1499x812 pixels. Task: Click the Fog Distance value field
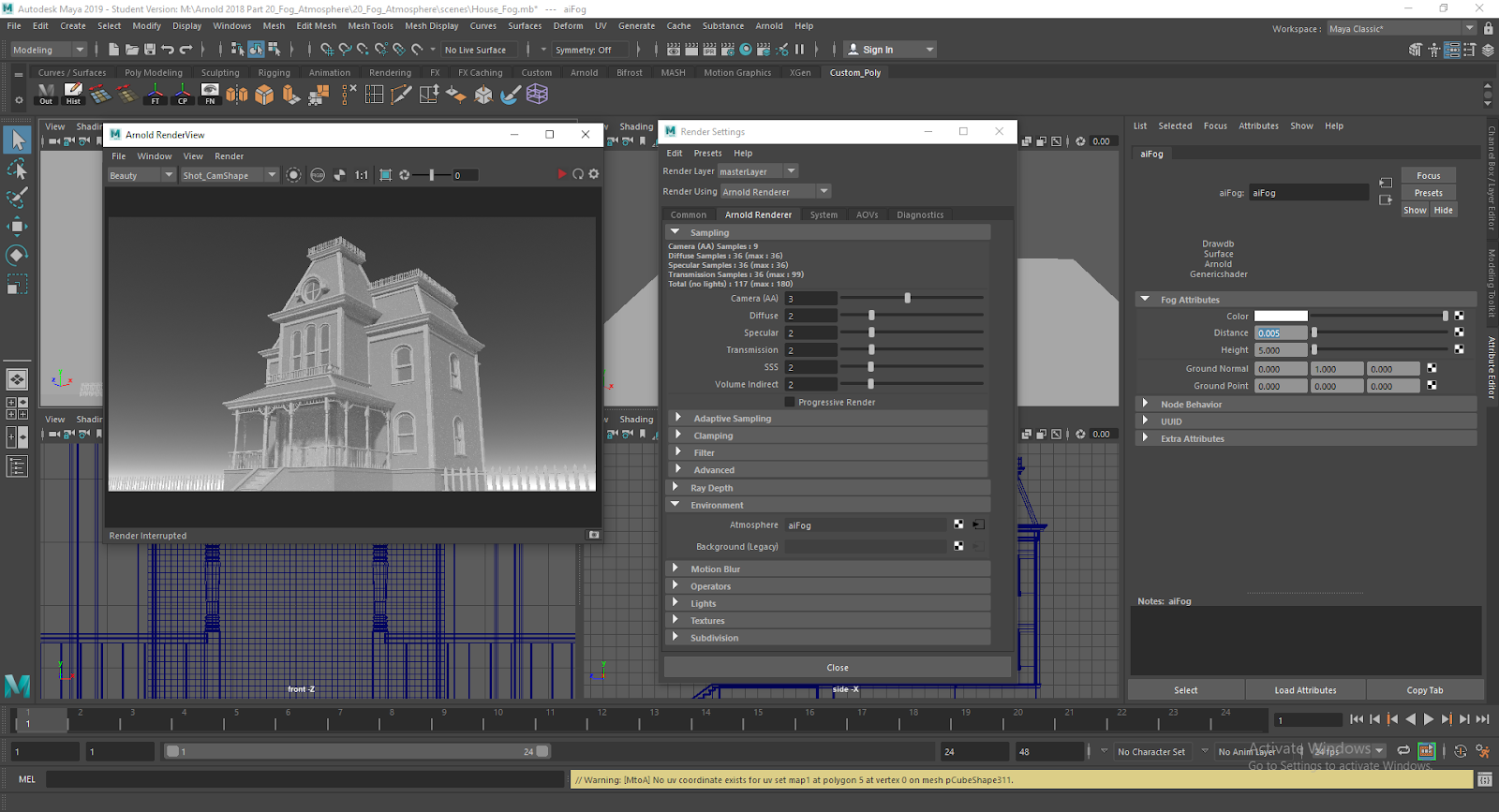[1281, 332]
